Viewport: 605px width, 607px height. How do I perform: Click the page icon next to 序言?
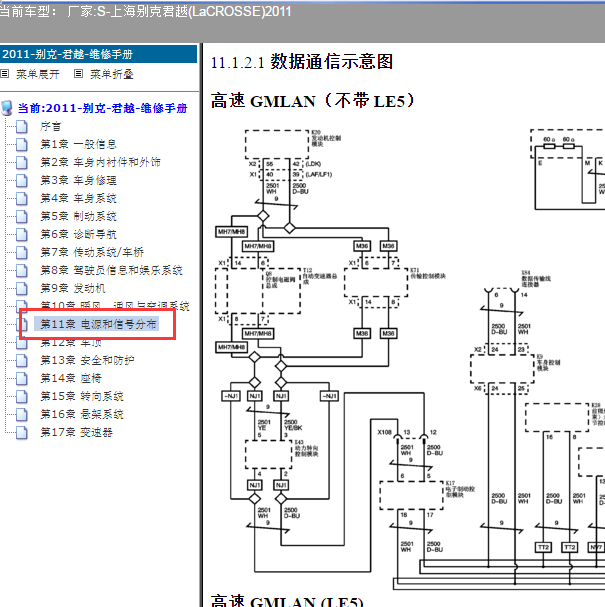tap(22, 126)
